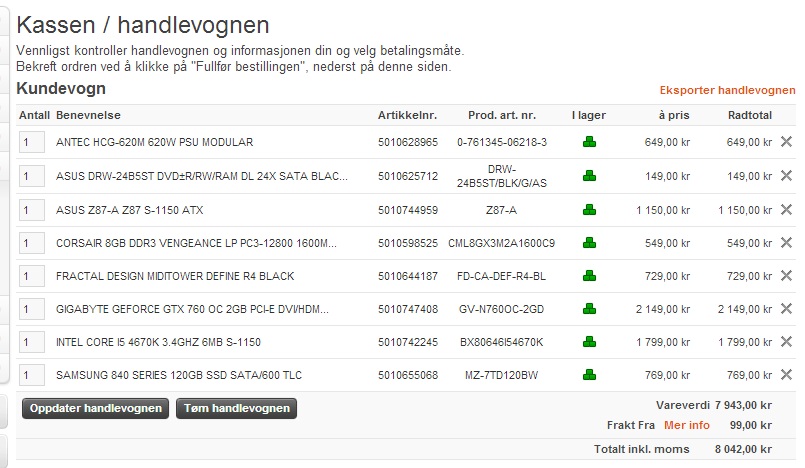Select product code MZ-7TD120BW

pos(502,375)
